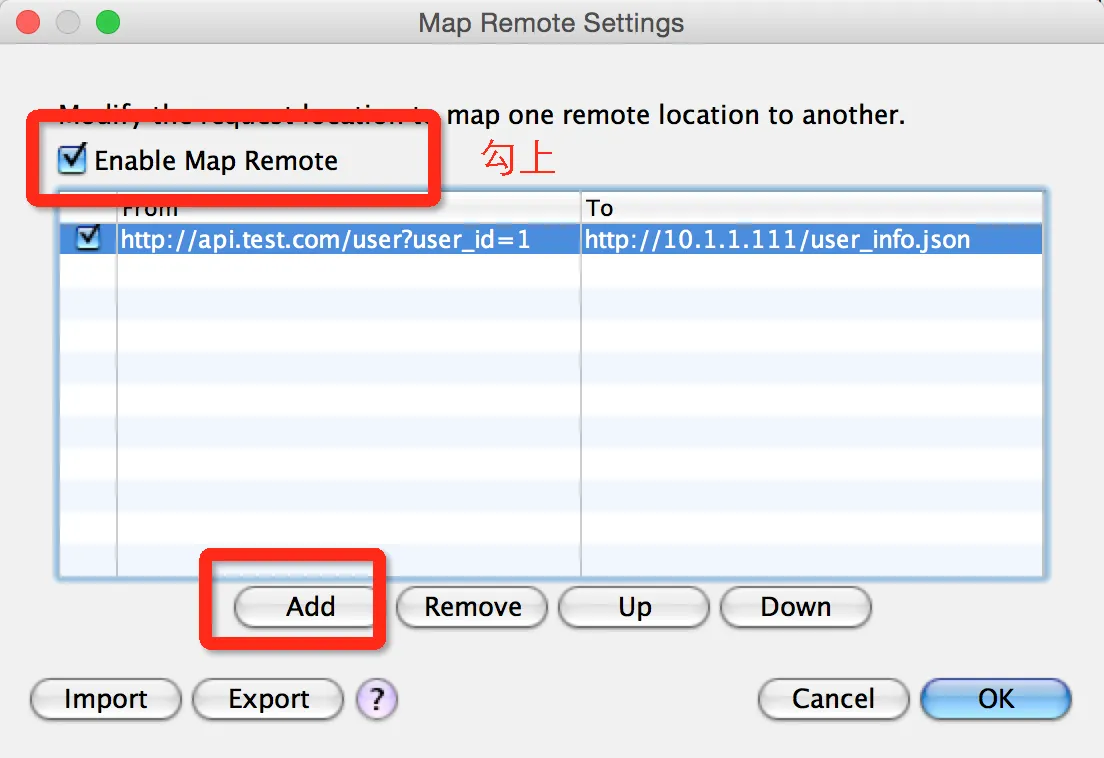Cancel the Map Remote Settings dialog
The height and width of the screenshot is (758, 1104).
tap(833, 699)
